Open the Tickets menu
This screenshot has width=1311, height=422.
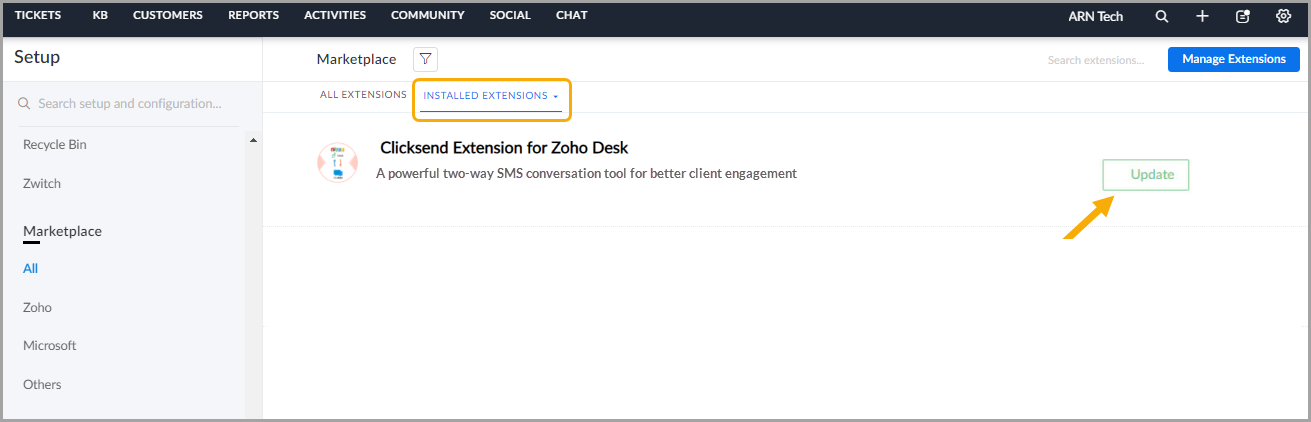coord(38,16)
